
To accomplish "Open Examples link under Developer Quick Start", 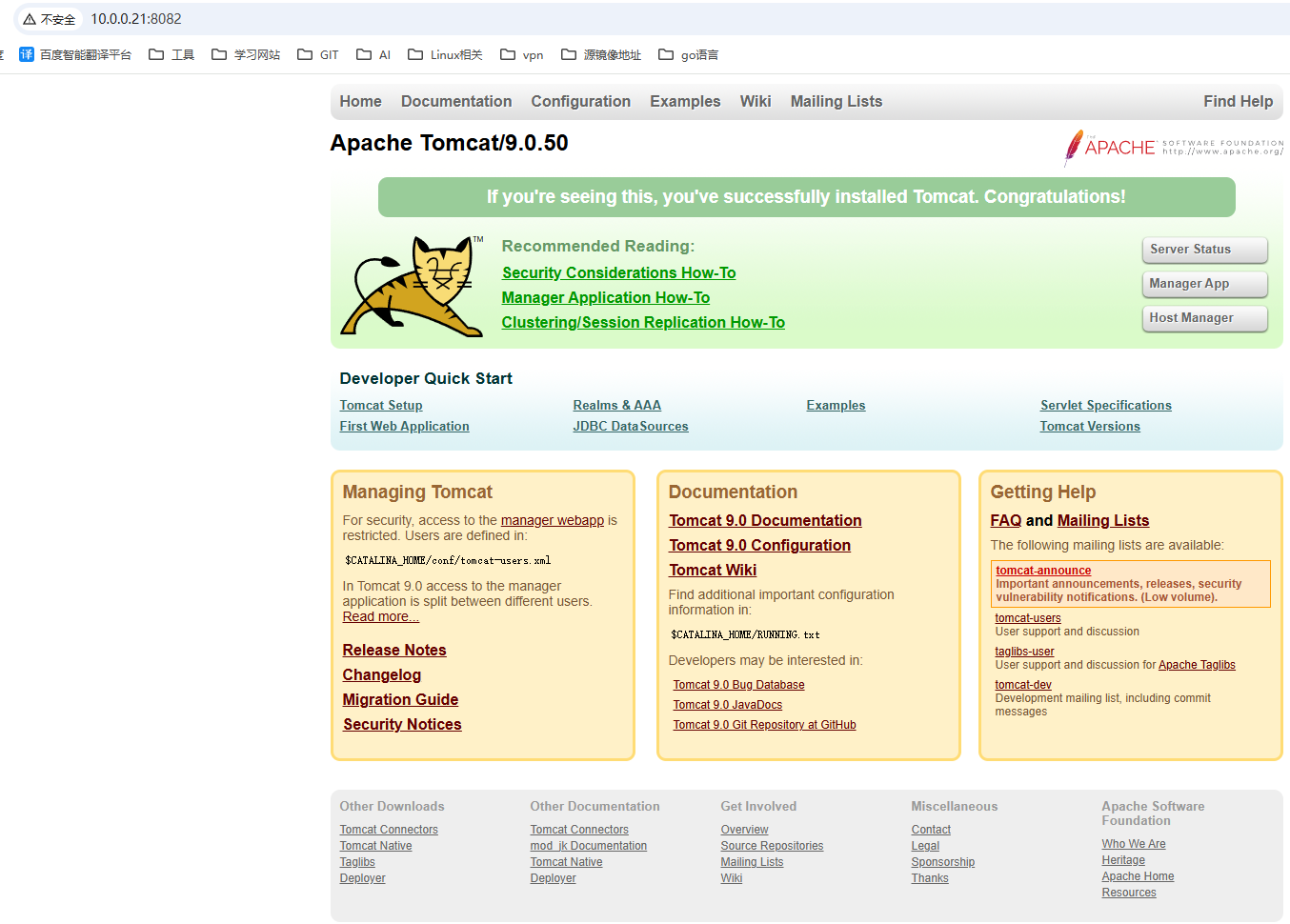I will [836, 406].
